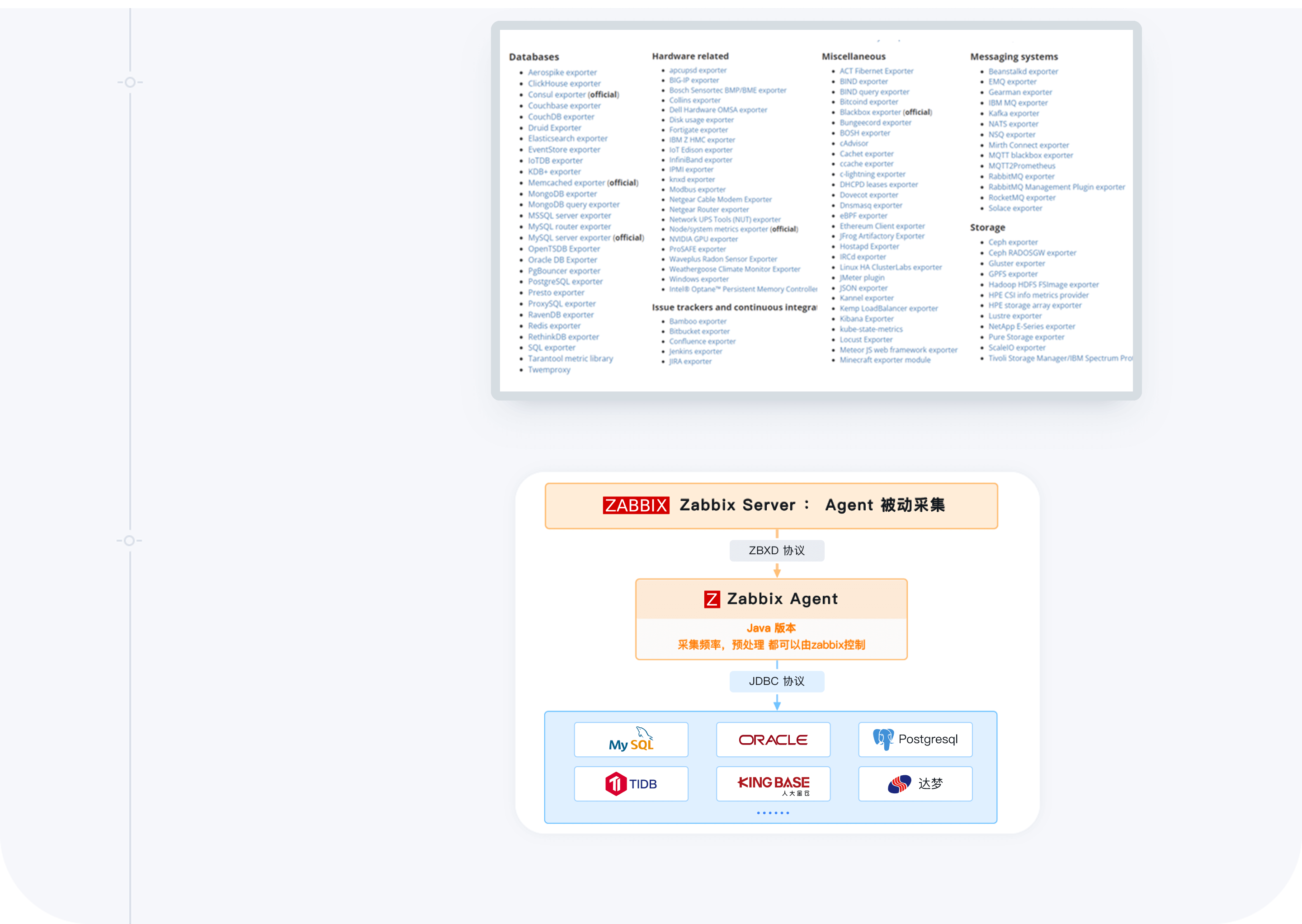
Task: Click the JDBC 协议 label
Action: (777, 682)
